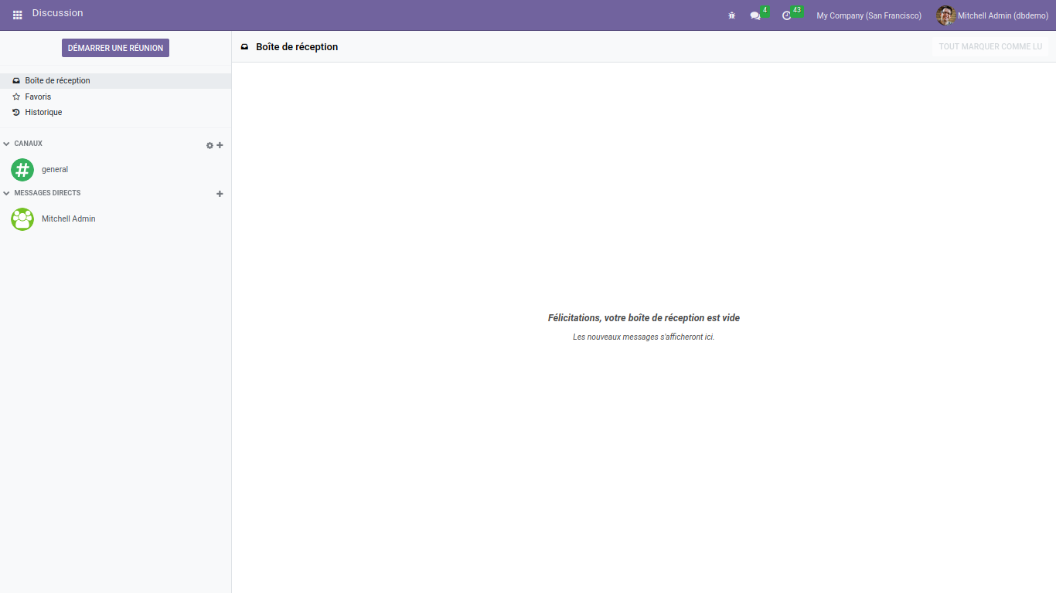Open the general channel
The image size is (1056, 593).
54,170
